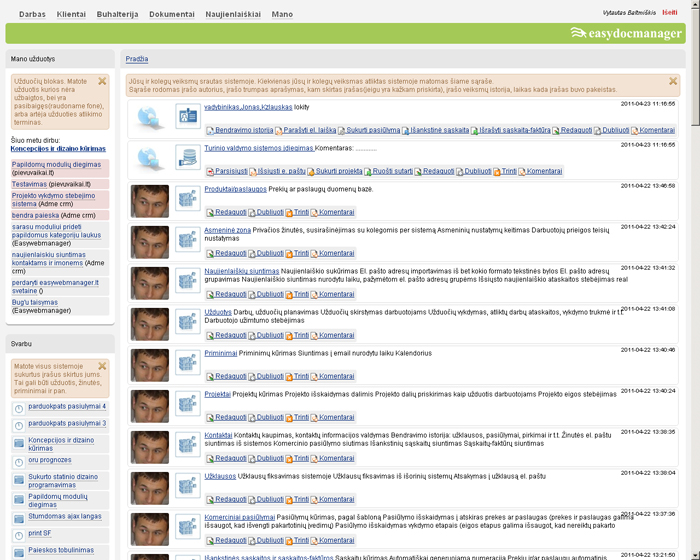Open the Mano menu
The height and width of the screenshot is (560, 700).
pyautogui.click(x=282, y=14)
